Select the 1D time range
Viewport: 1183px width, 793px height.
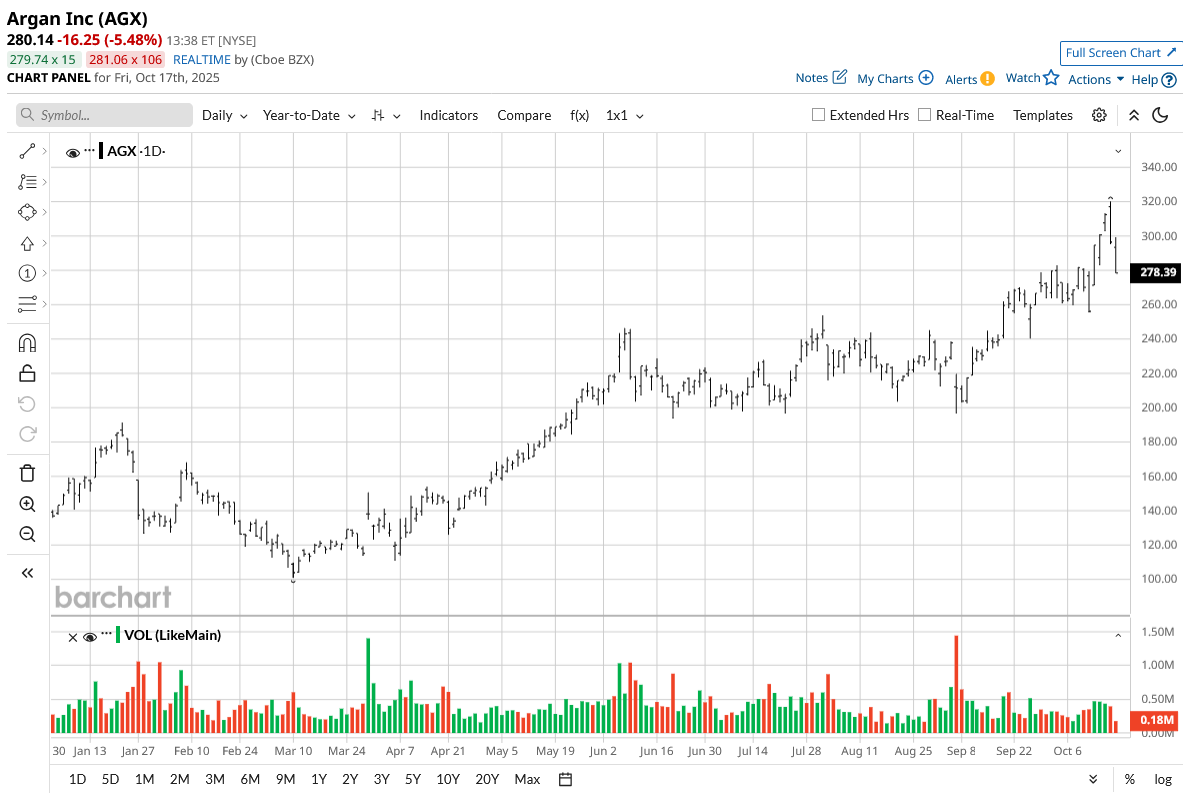(x=77, y=779)
